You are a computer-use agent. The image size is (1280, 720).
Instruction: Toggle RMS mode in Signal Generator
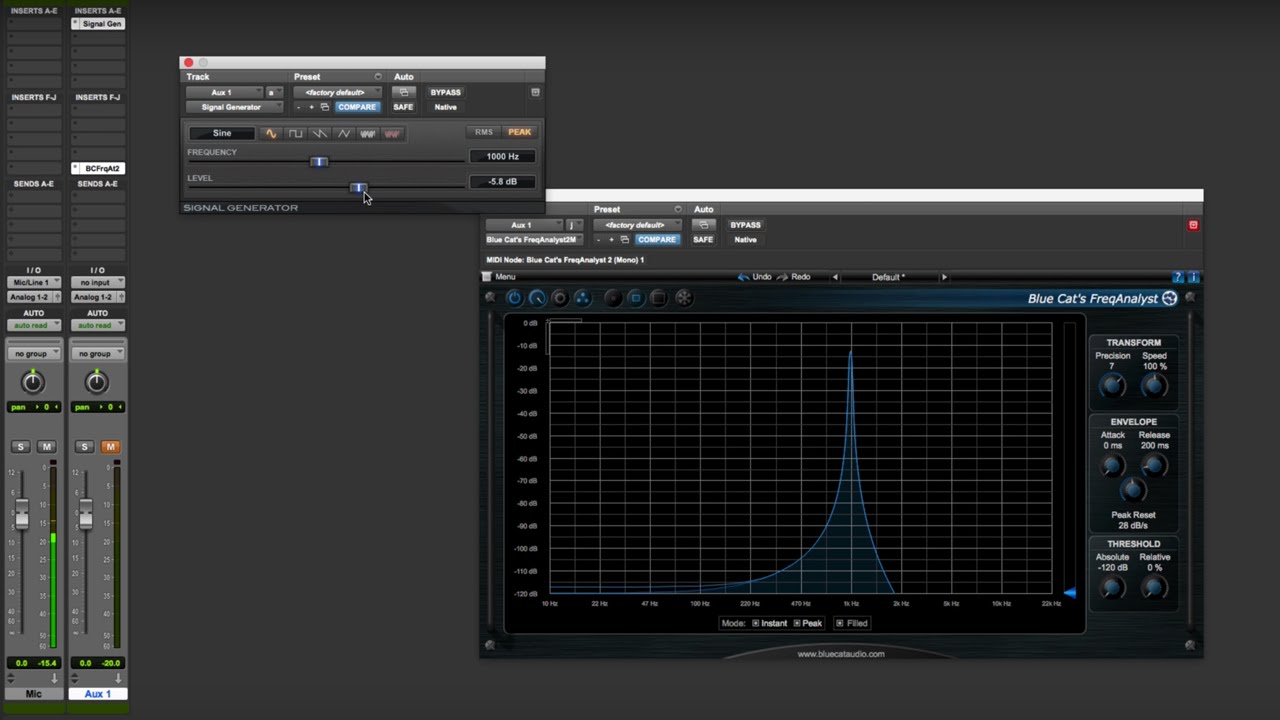point(484,132)
